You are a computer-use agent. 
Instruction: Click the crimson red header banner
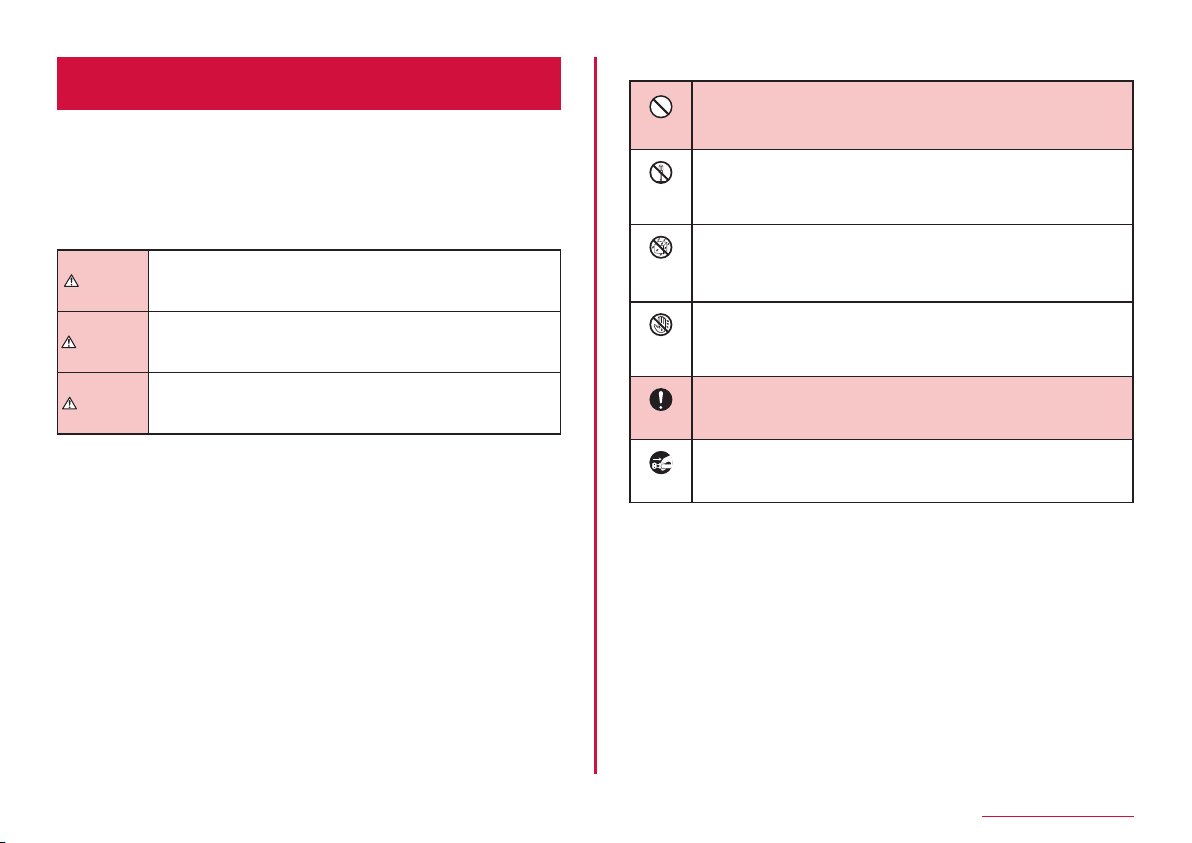309,83
